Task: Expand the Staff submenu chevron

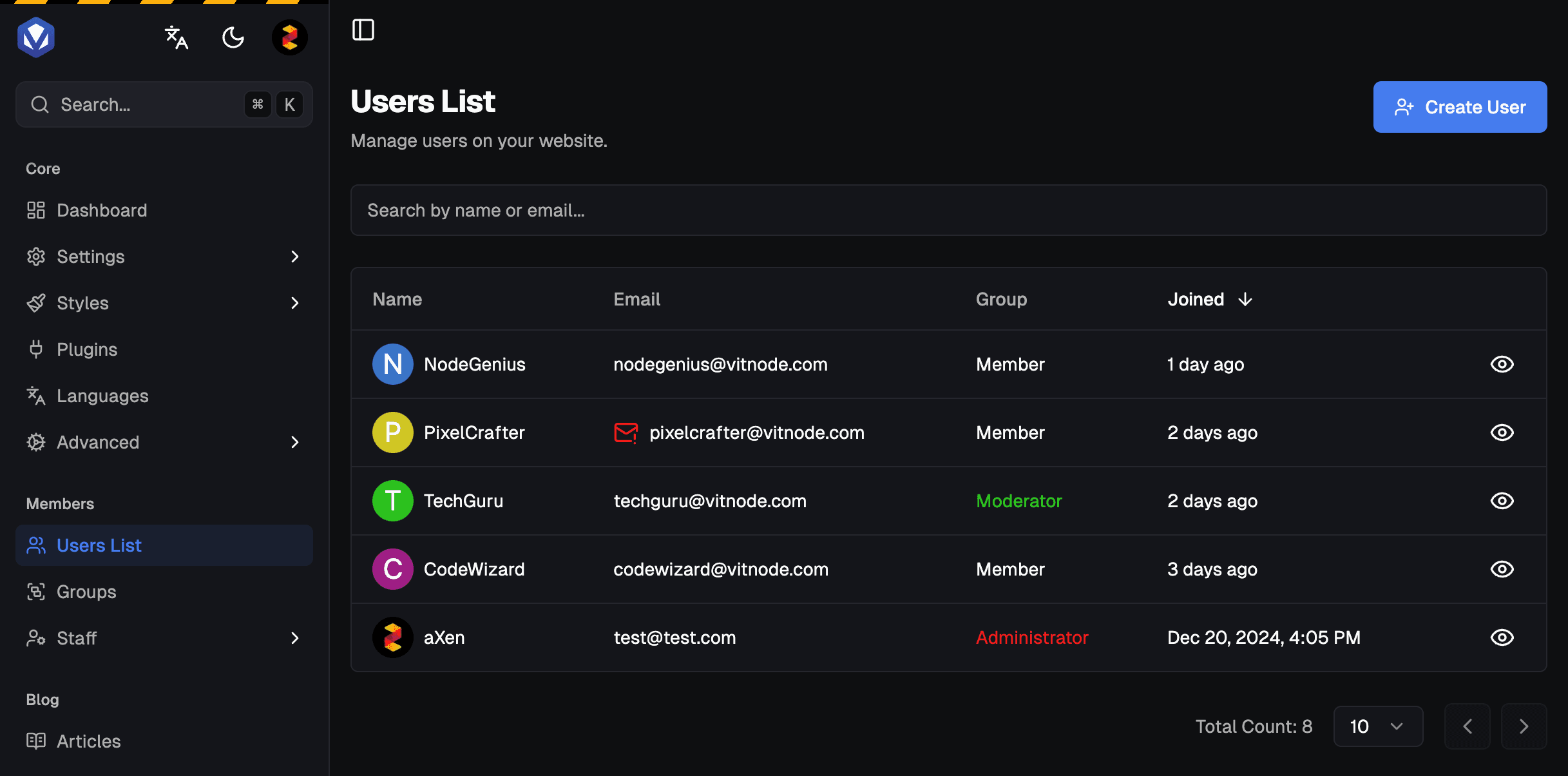Action: [295, 638]
